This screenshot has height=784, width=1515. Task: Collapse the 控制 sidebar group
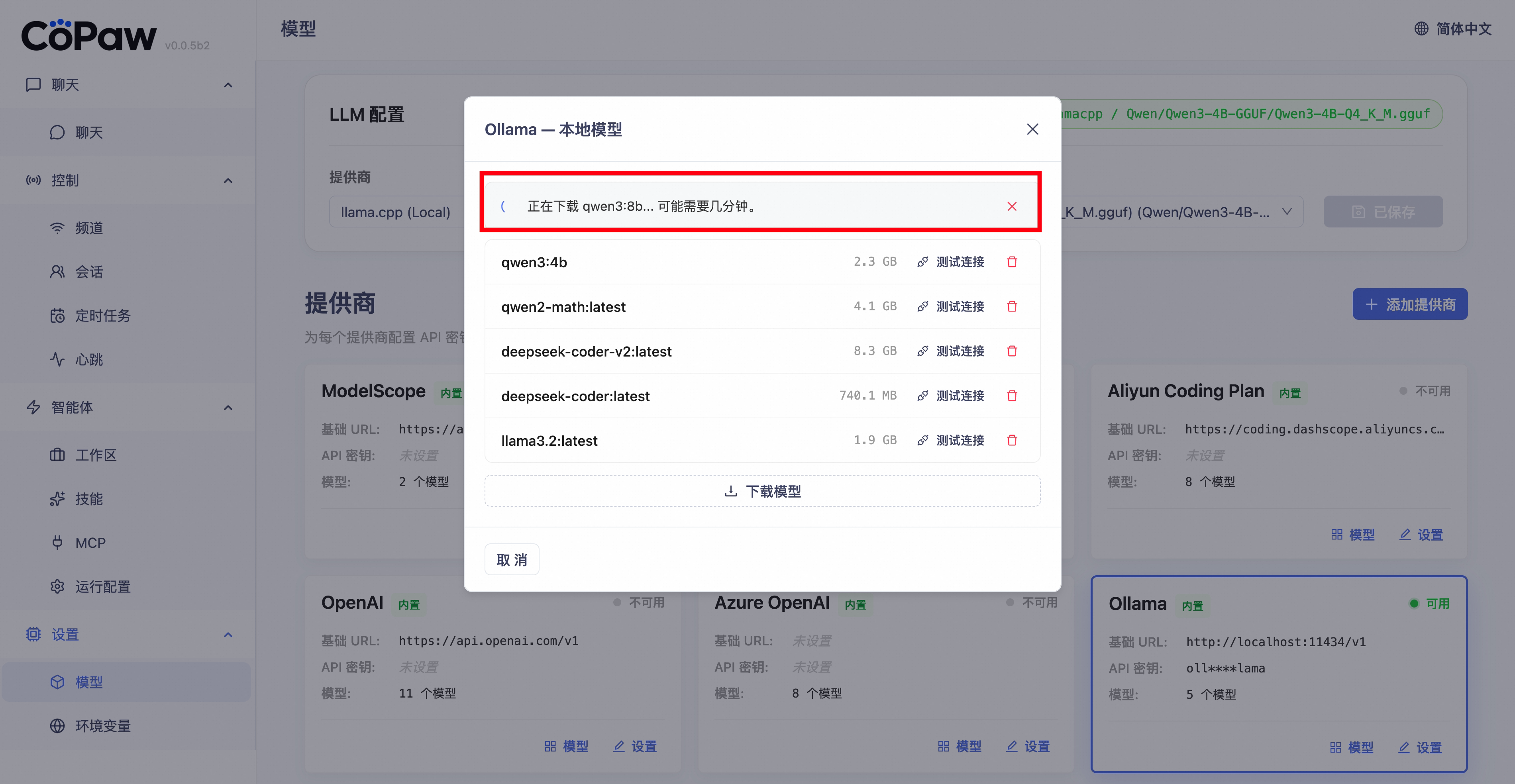point(228,180)
